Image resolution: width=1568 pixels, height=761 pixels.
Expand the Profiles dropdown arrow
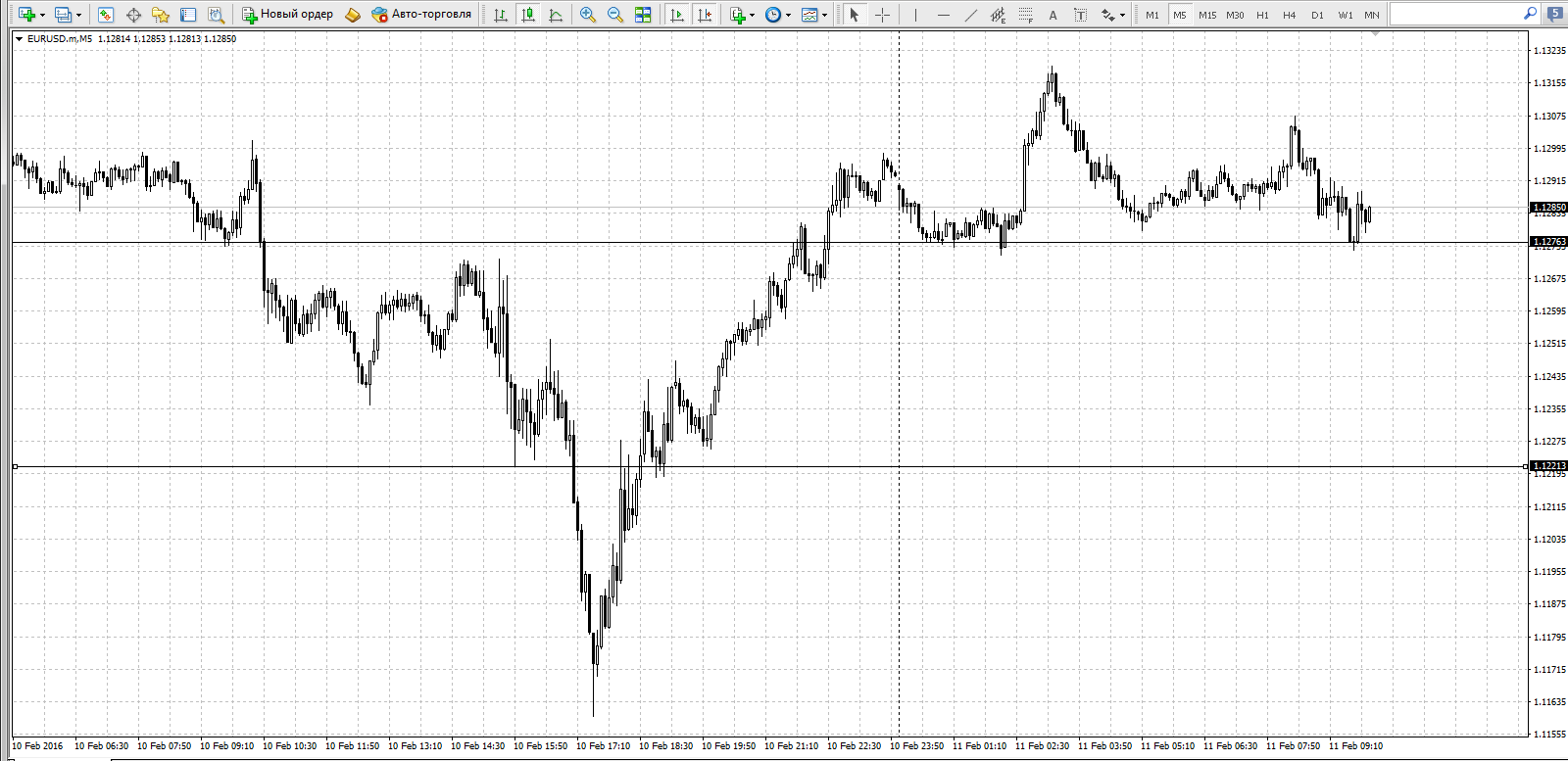78,15
